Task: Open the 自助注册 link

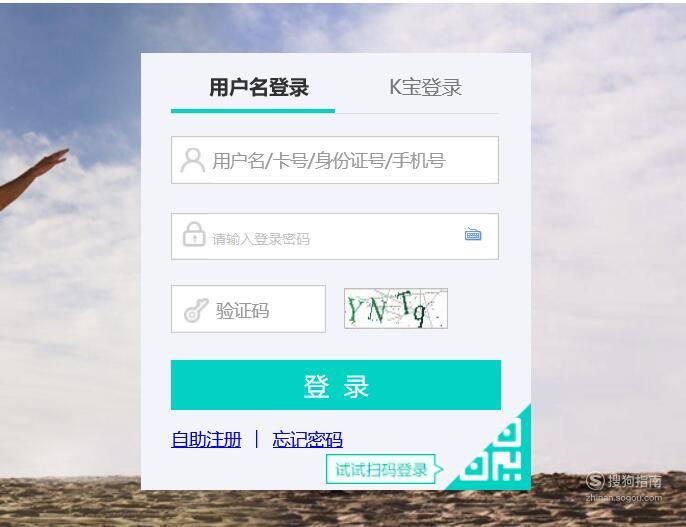Action: click(206, 439)
